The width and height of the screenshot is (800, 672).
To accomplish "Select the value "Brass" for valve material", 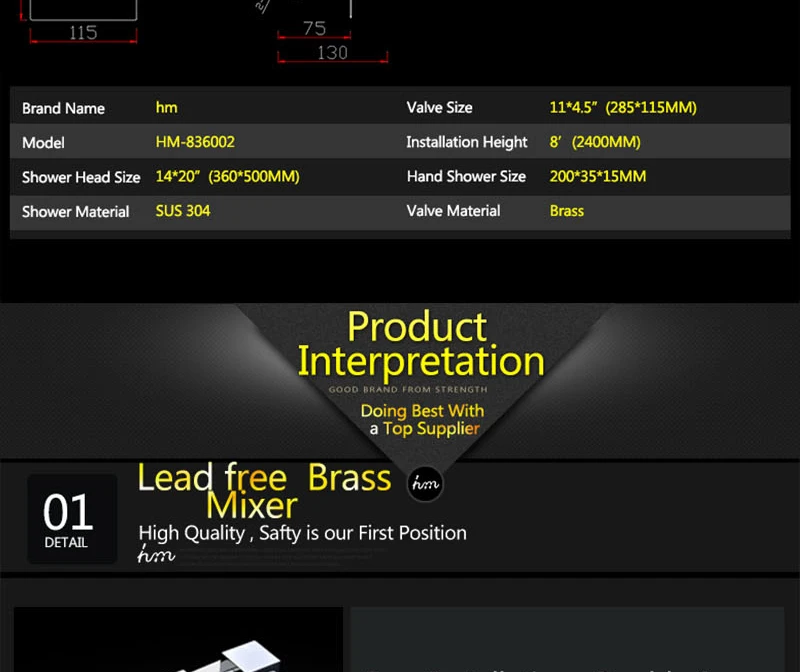I will tap(567, 211).
